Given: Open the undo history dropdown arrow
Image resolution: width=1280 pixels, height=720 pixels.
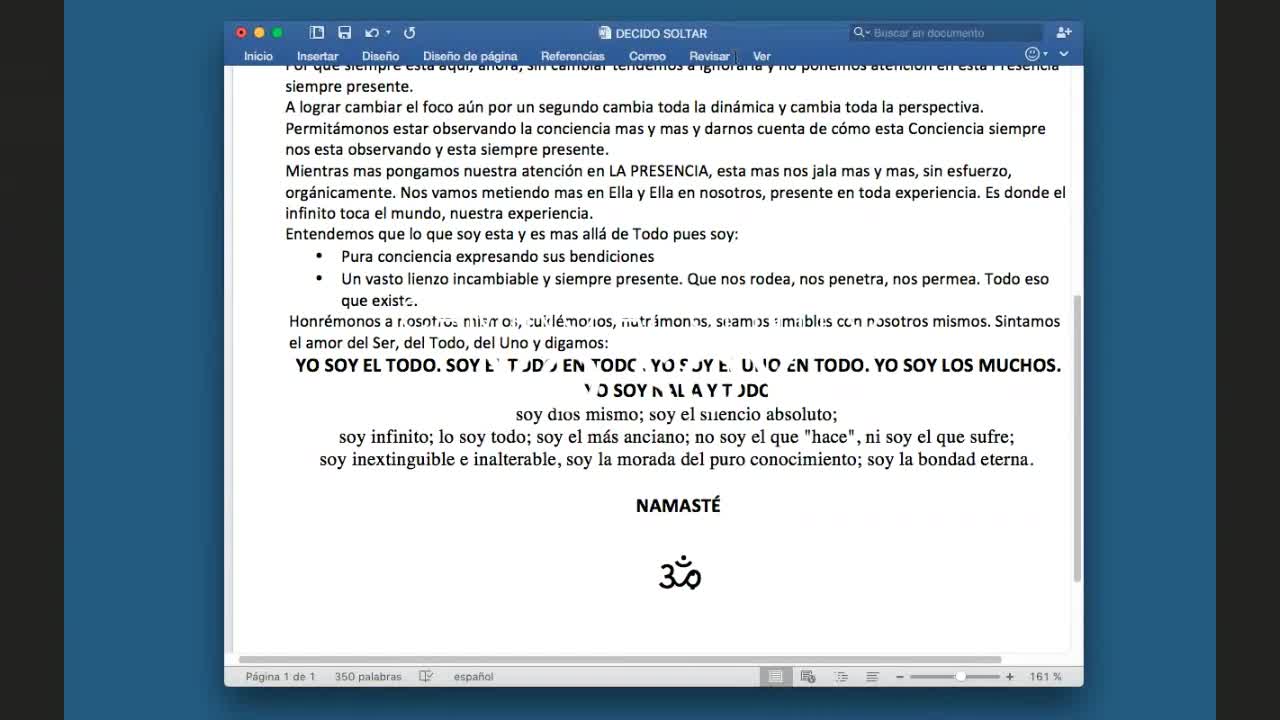Looking at the screenshot, I should (388, 33).
